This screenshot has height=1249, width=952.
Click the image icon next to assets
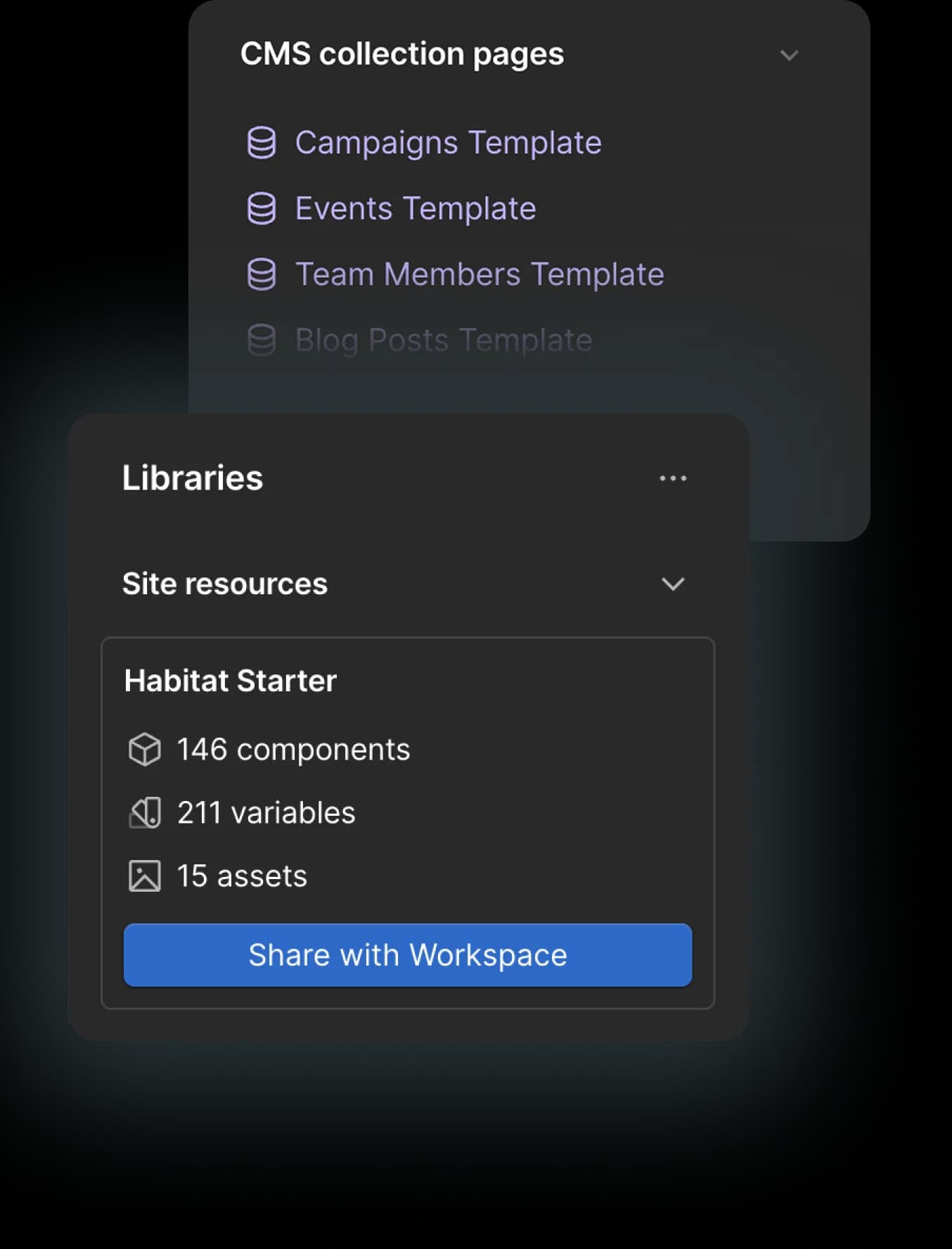pyautogui.click(x=145, y=876)
